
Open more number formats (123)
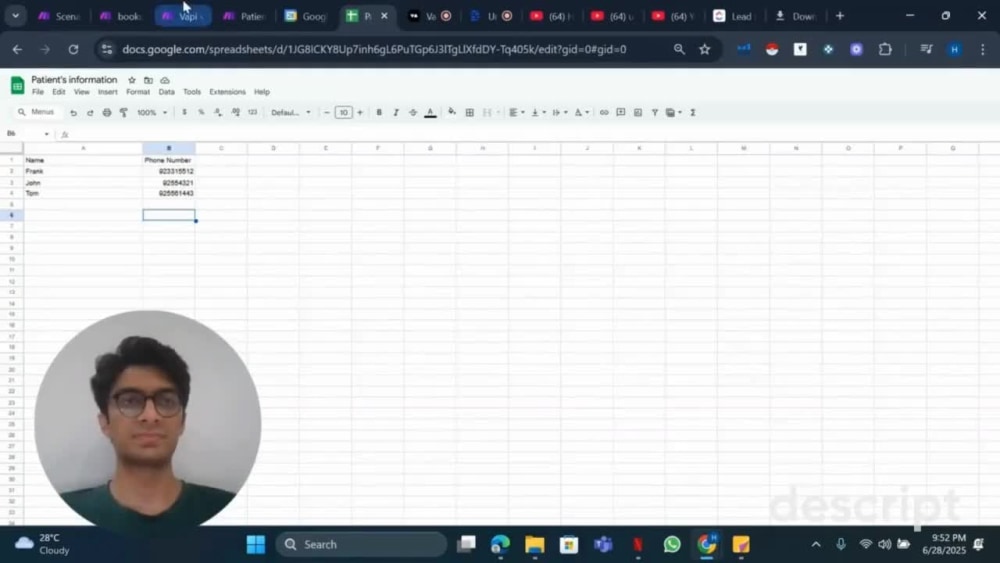(x=253, y=112)
